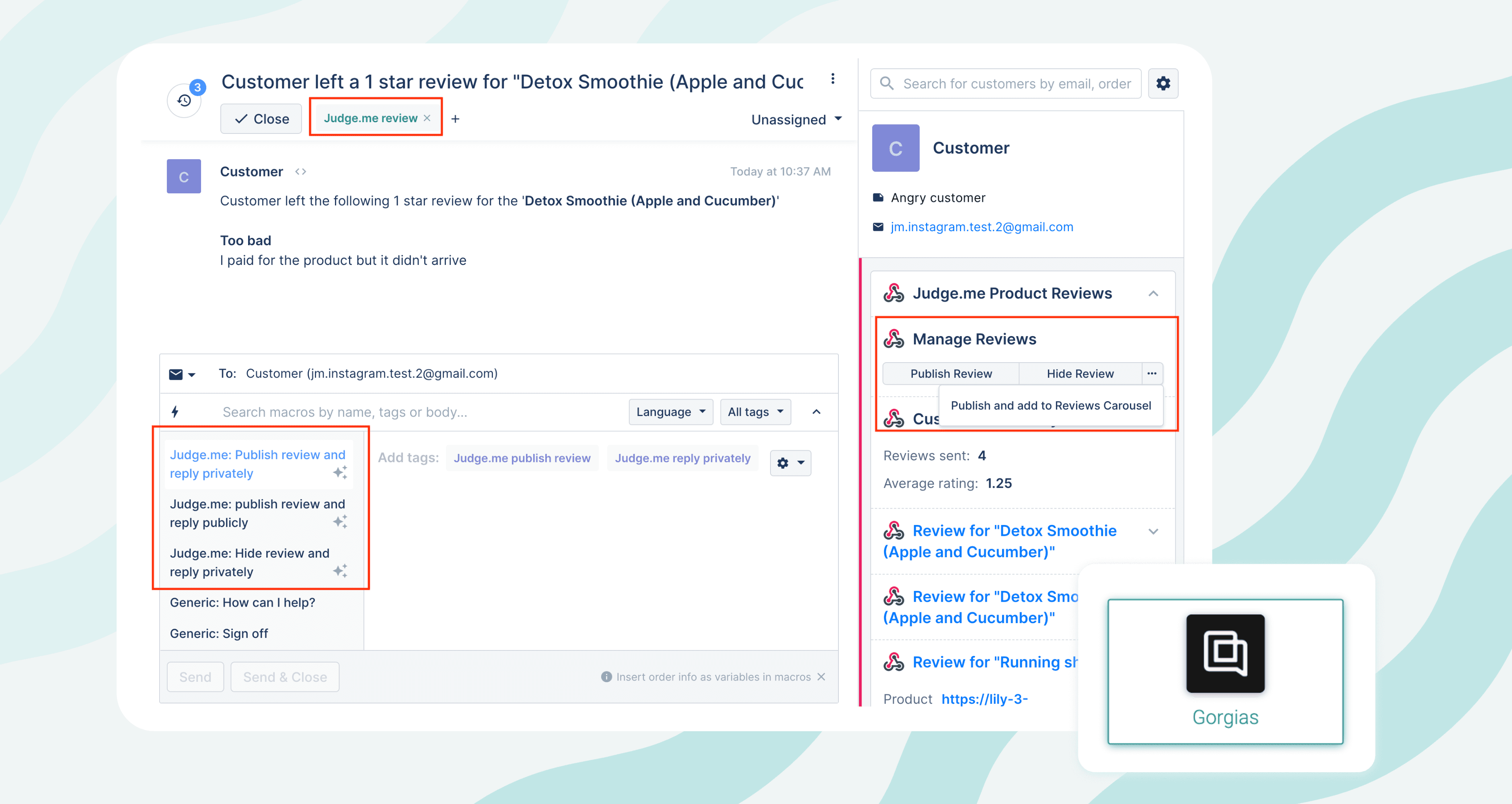Open the All tags dropdown

pyautogui.click(x=755, y=412)
